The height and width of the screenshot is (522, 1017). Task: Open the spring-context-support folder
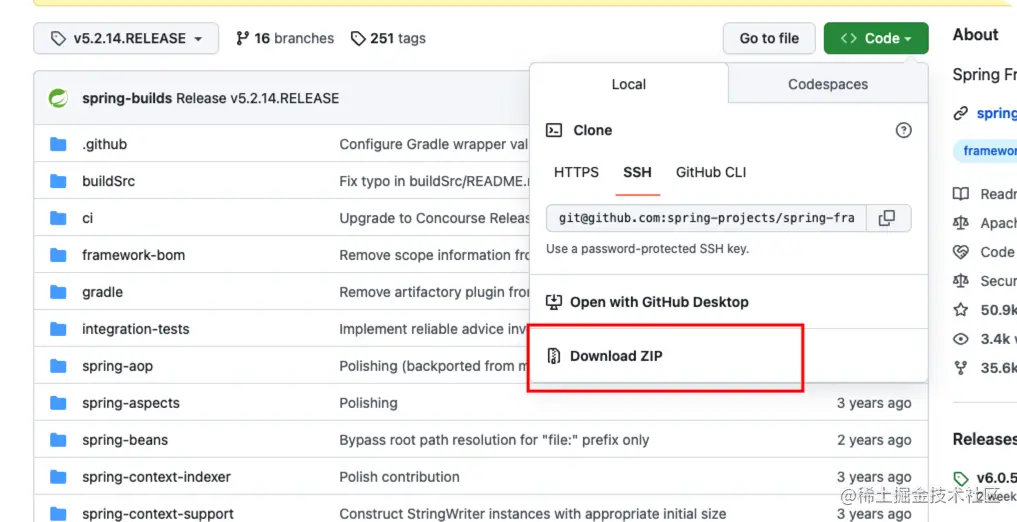click(158, 514)
